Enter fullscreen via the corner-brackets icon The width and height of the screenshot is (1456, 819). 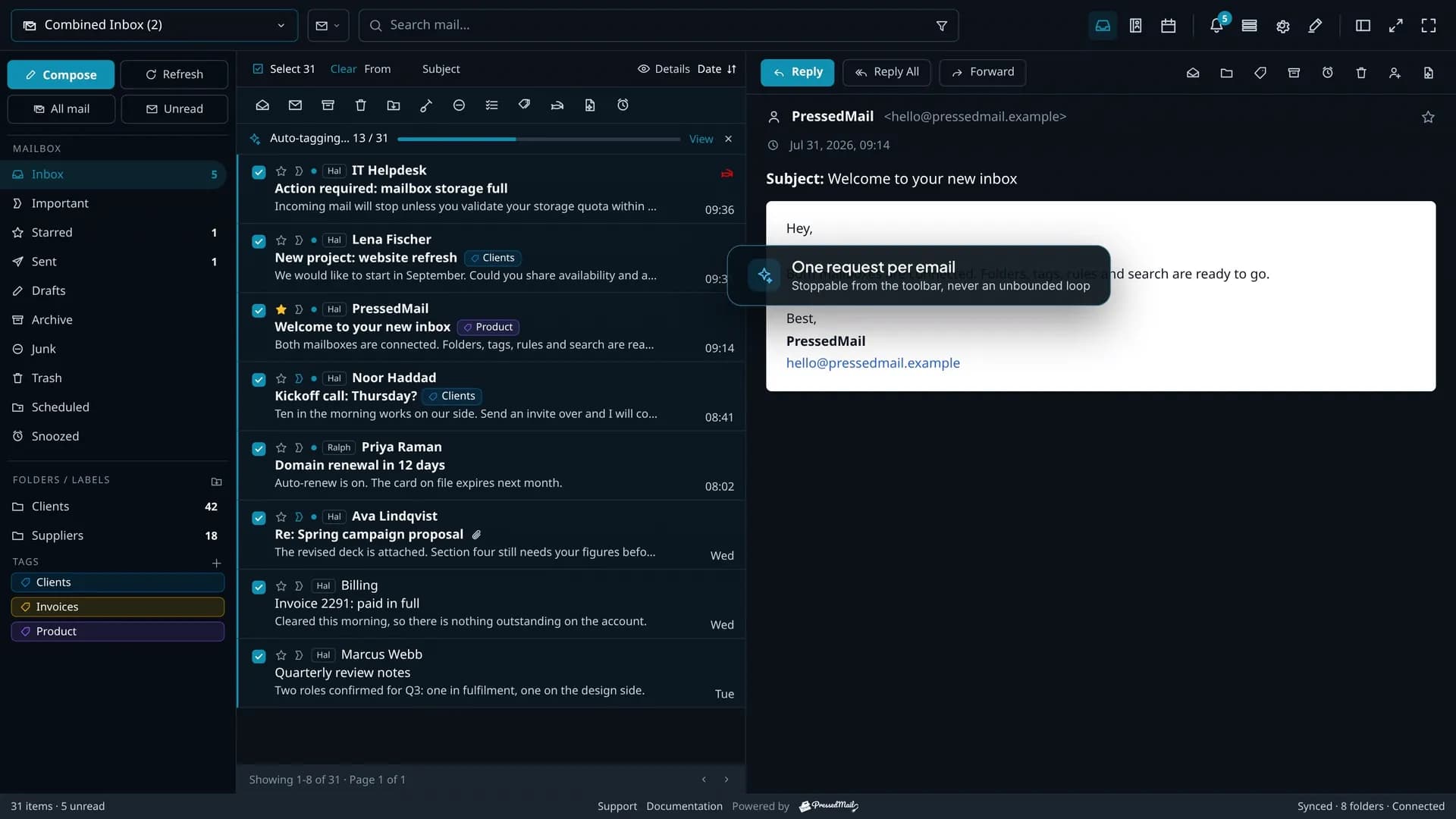tap(1429, 26)
